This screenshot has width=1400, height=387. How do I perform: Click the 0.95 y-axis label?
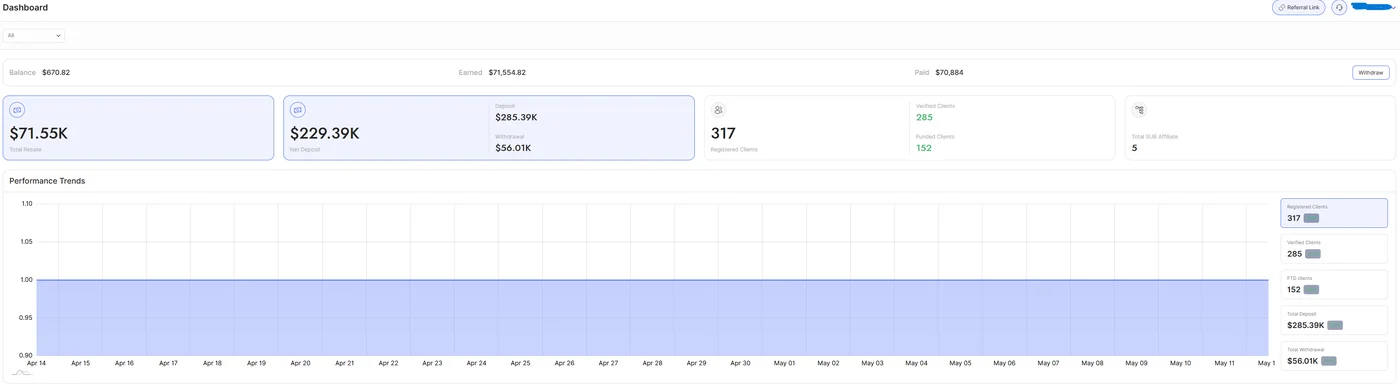pos(27,318)
